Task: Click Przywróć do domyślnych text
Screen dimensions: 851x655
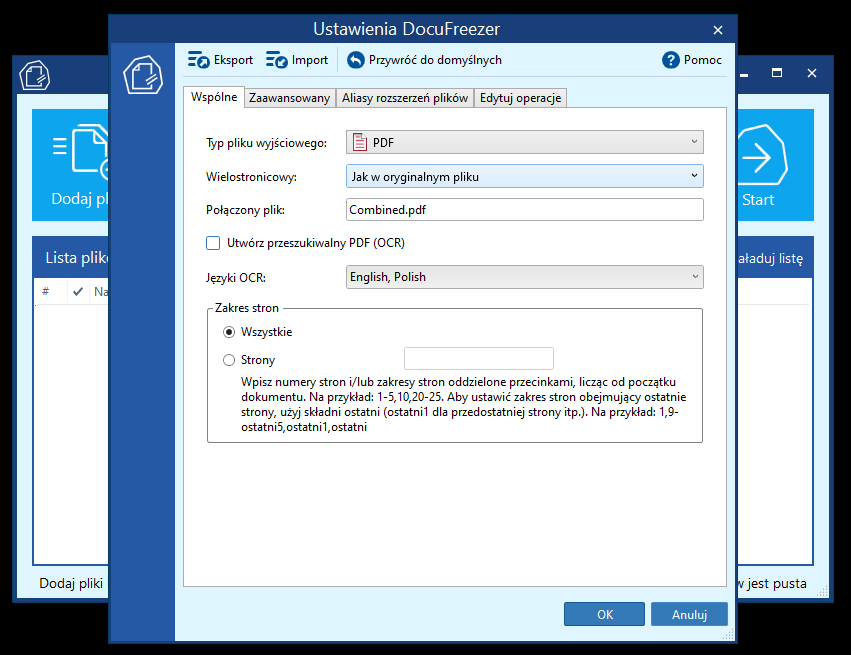Action: point(435,60)
